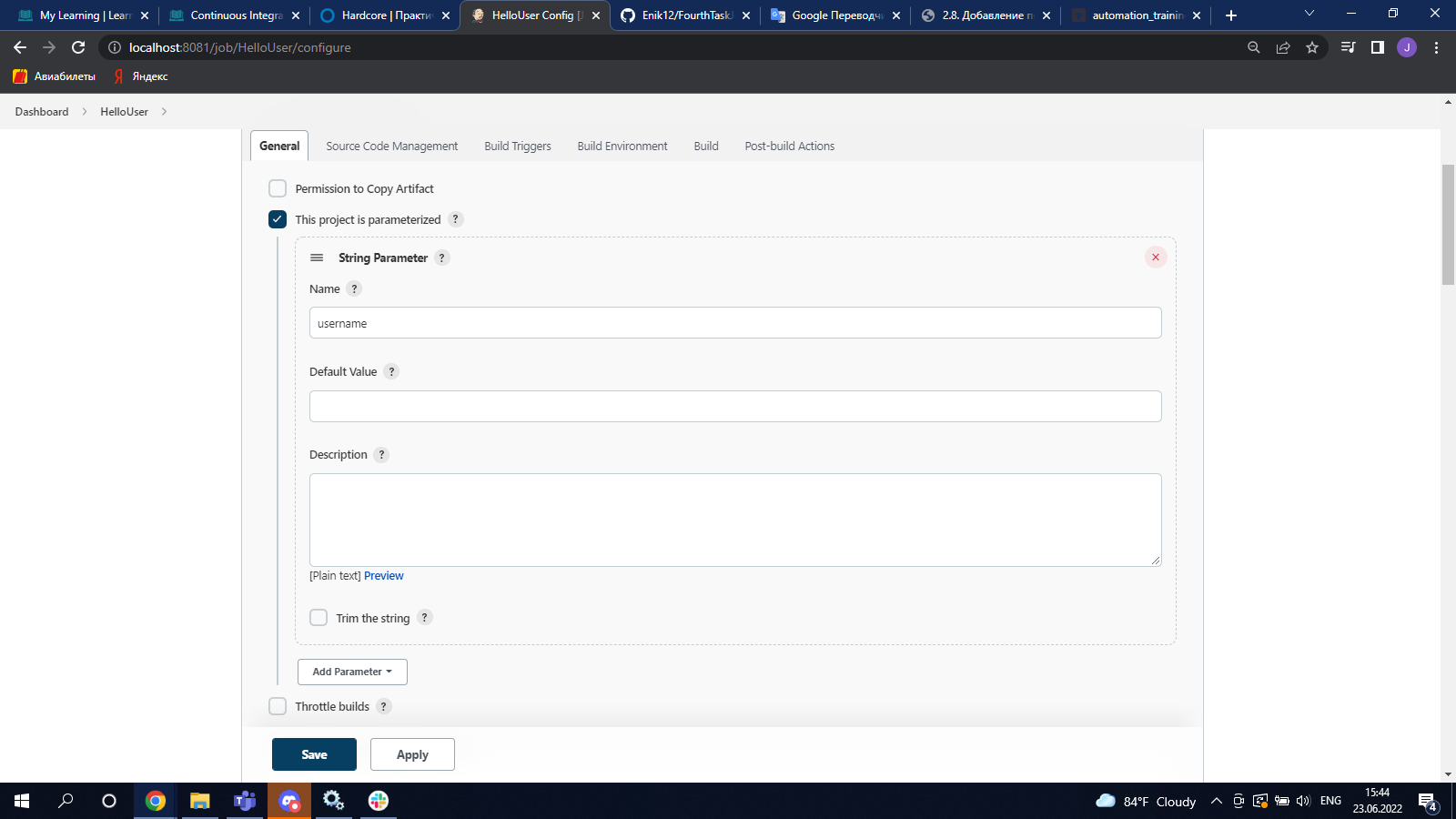The height and width of the screenshot is (819, 1456).
Task: Open help for Throttle builds
Action: pos(383,706)
